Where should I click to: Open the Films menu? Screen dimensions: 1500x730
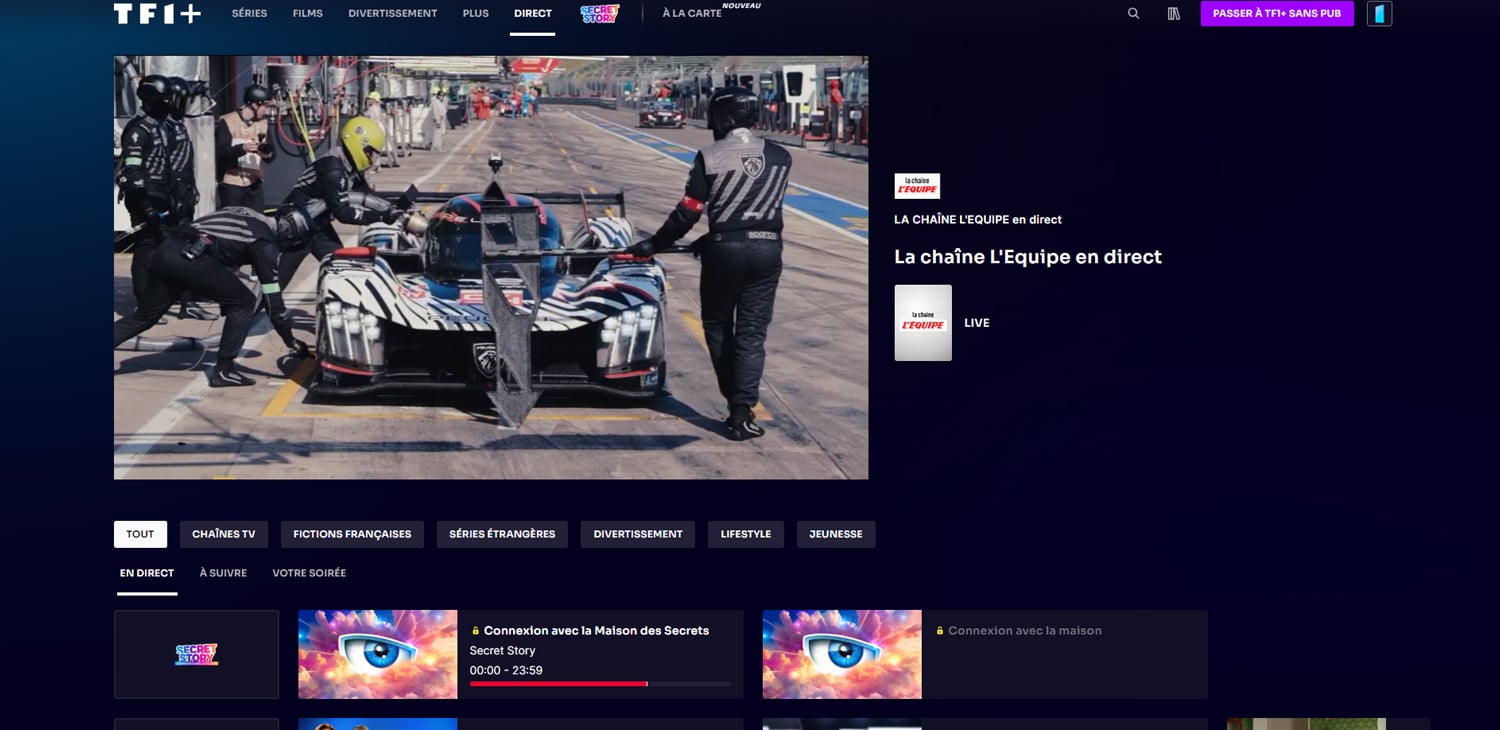point(308,14)
